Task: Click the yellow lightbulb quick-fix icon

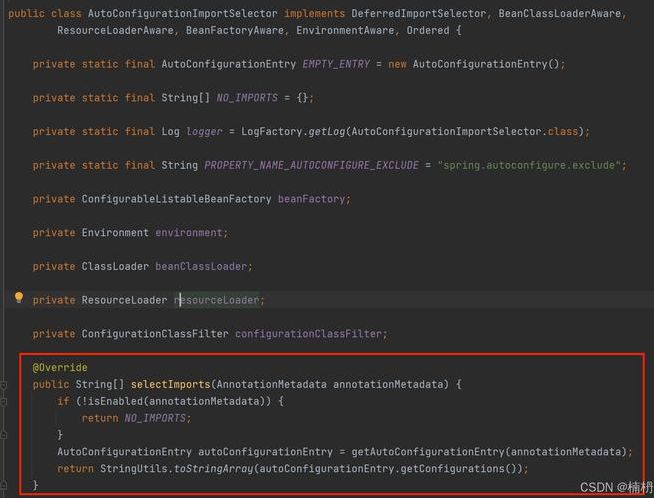Action: click(18, 298)
